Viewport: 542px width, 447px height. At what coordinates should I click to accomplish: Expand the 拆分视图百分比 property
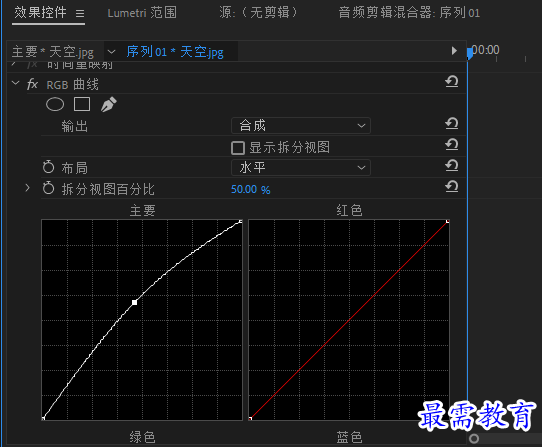point(27,188)
